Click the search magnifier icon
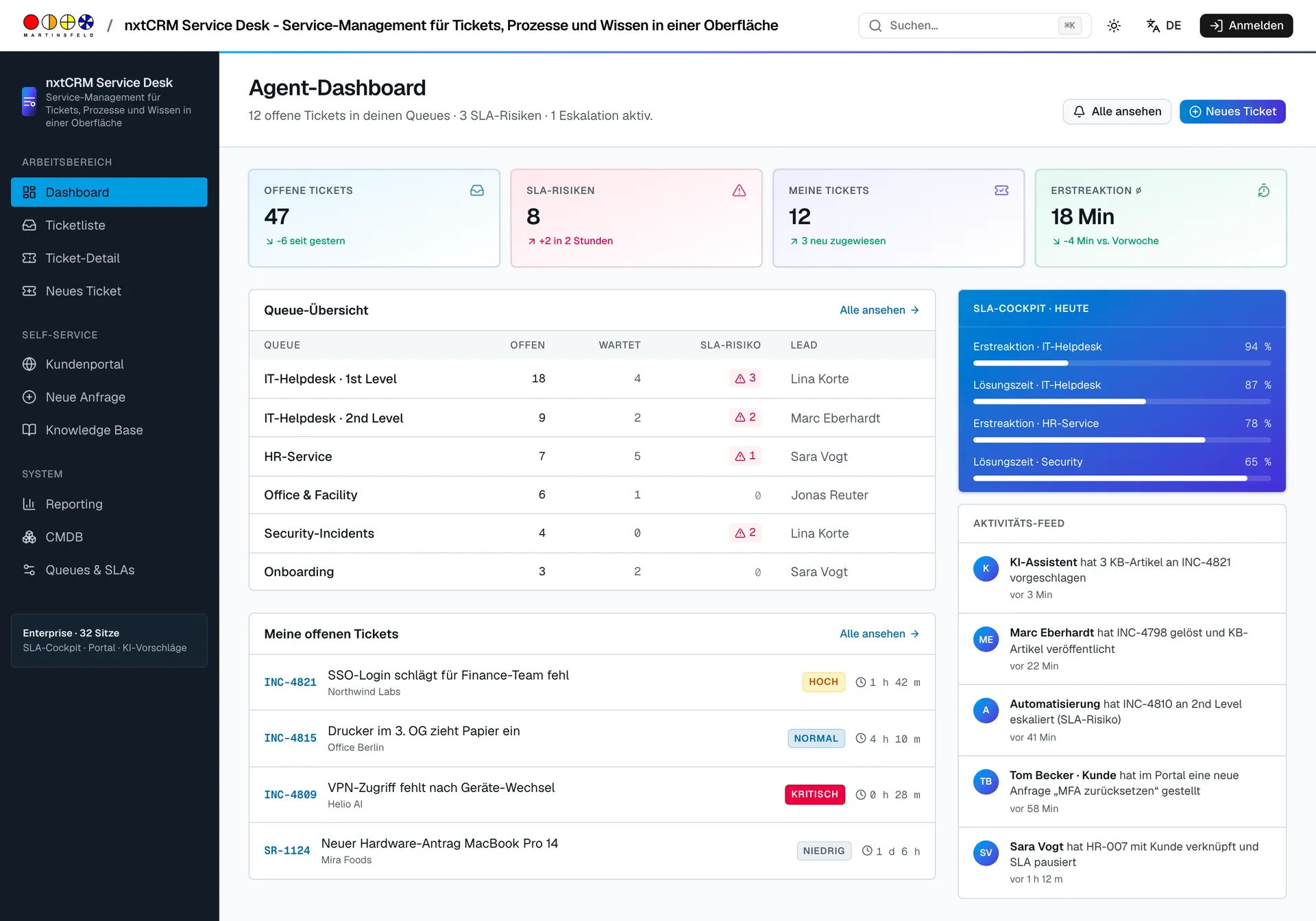Viewport: 1316px width, 921px height. [875, 25]
